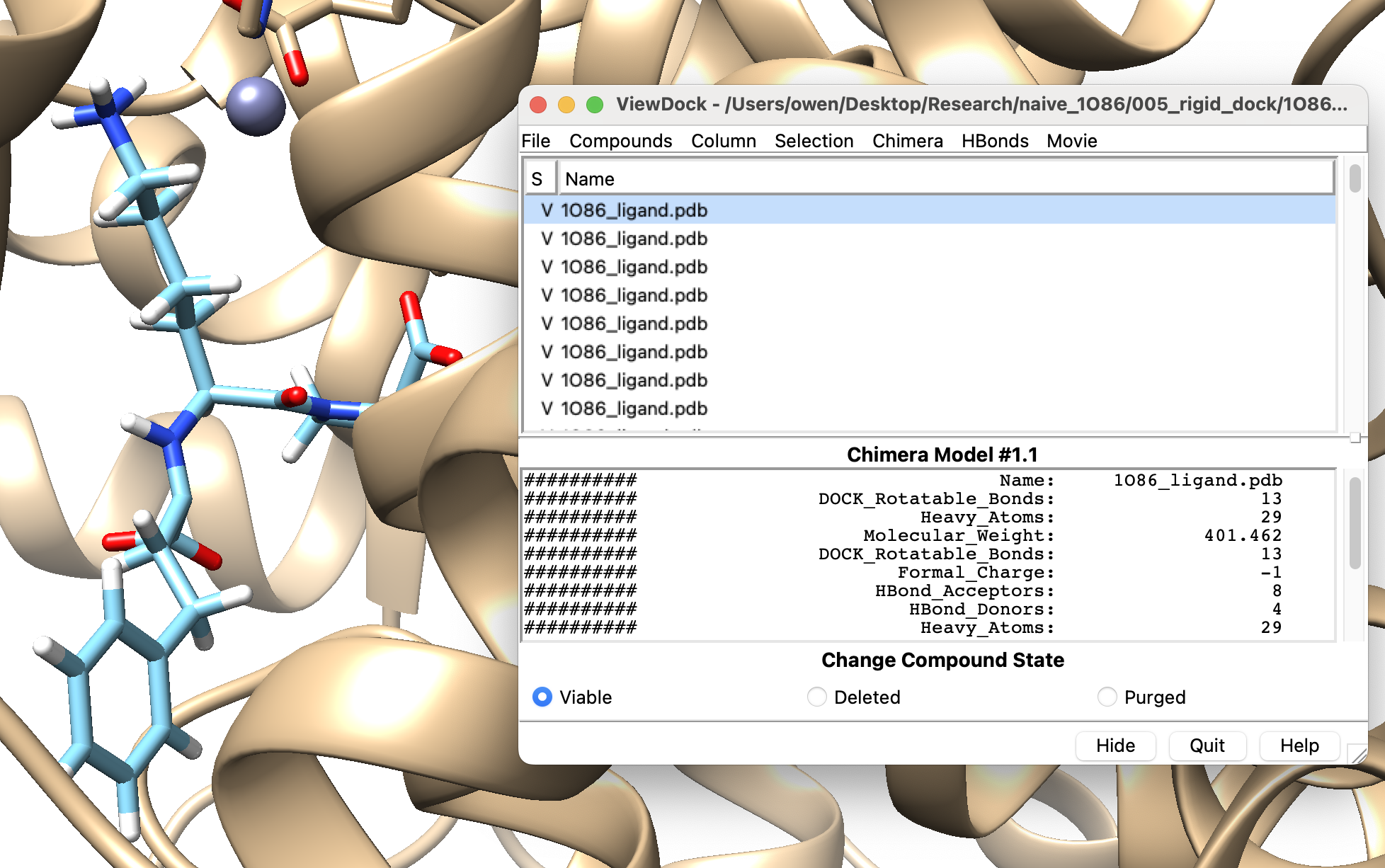Click the HBond_Donors value 4
Screen dimensions: 1385x868
coord(1277,610)
